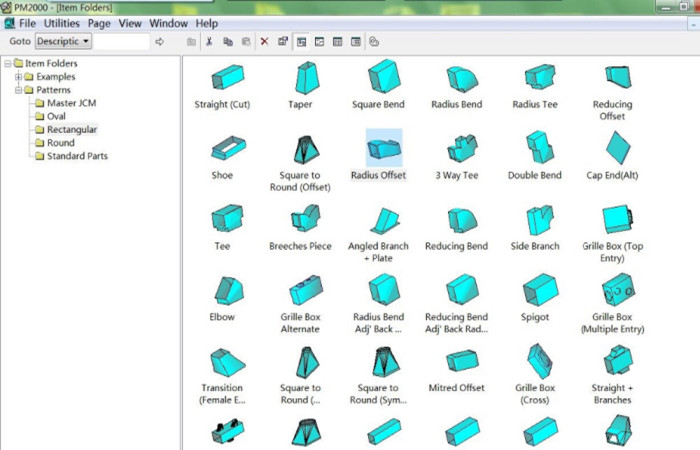Click the Cut scissors toolbar icon
This screenshot has height=450, width=700.
click(x=209, y=42)
